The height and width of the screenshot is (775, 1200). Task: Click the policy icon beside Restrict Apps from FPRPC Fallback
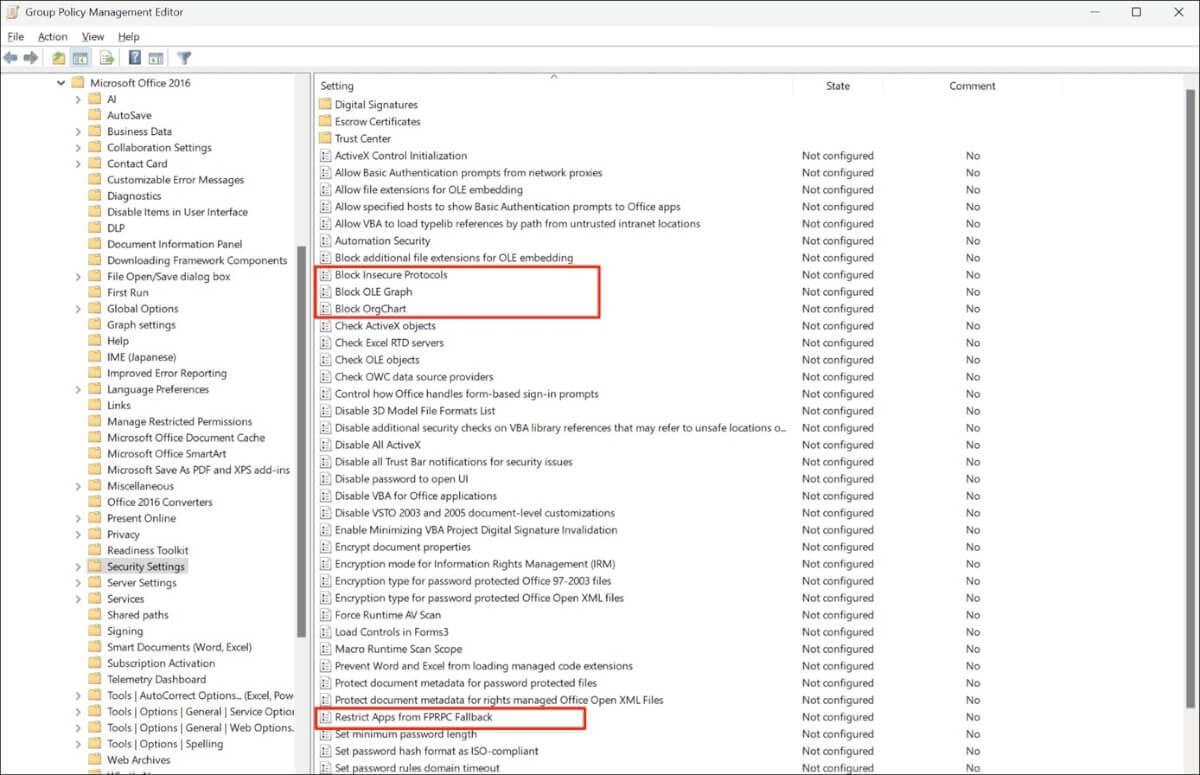[325, 716]
